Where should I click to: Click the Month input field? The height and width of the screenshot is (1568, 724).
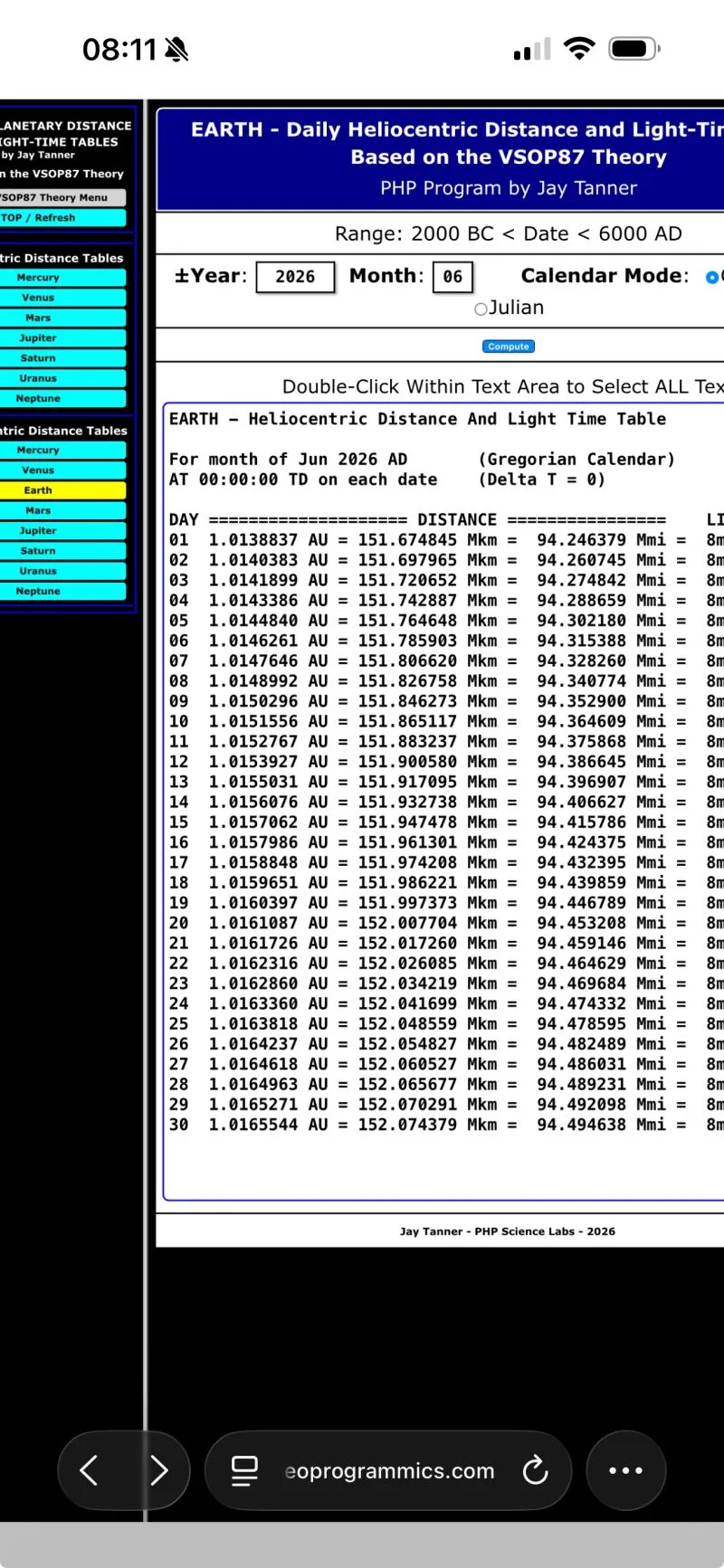coord(452,277)
